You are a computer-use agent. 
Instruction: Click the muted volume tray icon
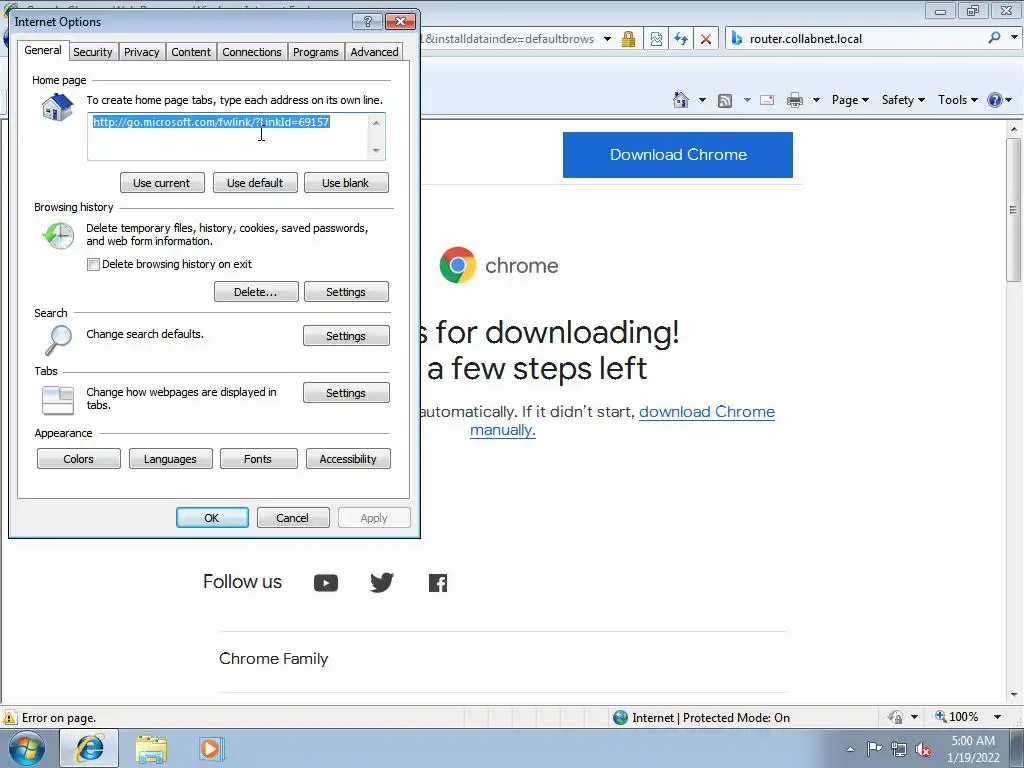click(x=923, y=750)
